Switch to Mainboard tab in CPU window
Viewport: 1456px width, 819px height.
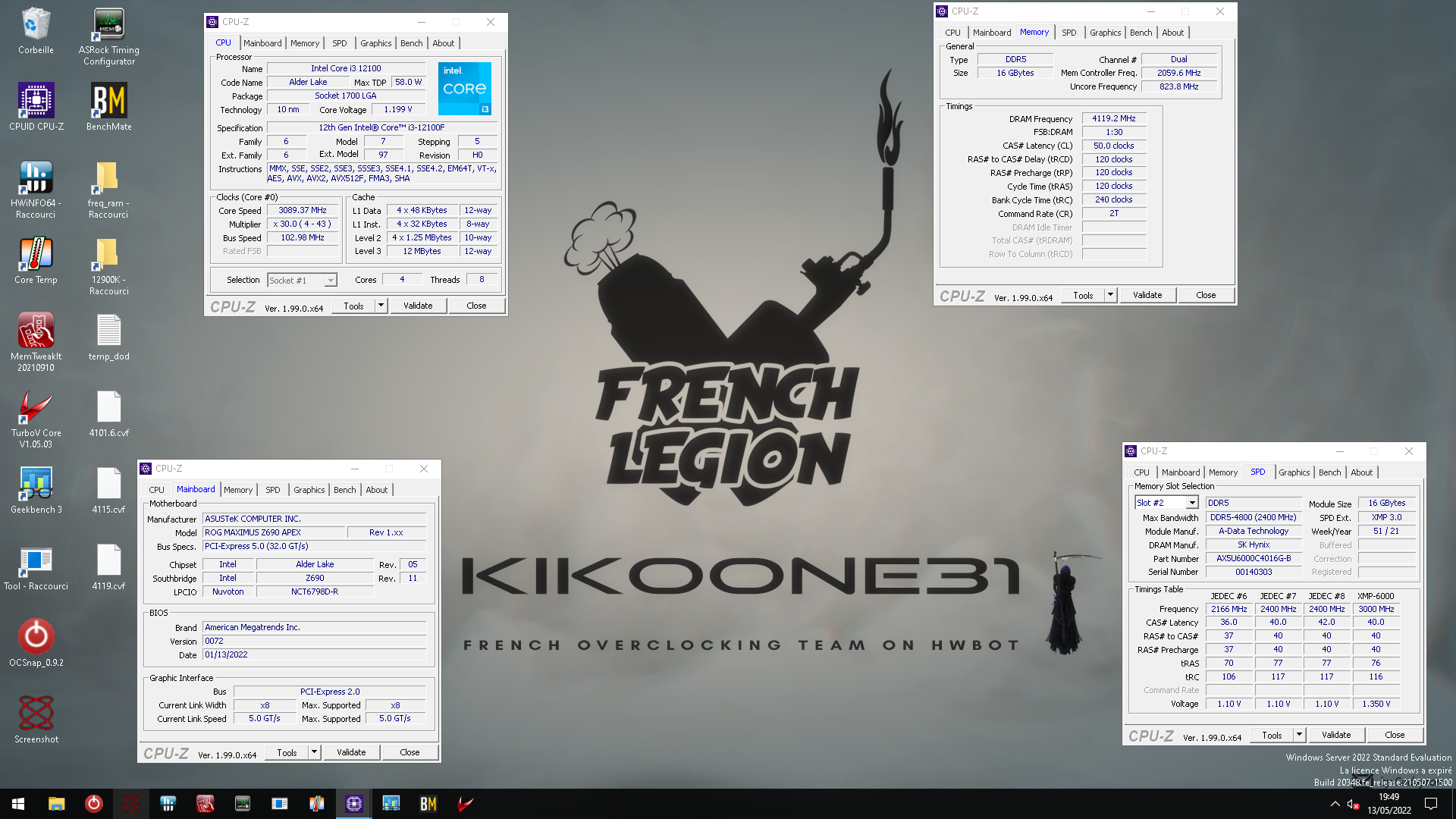262,43
